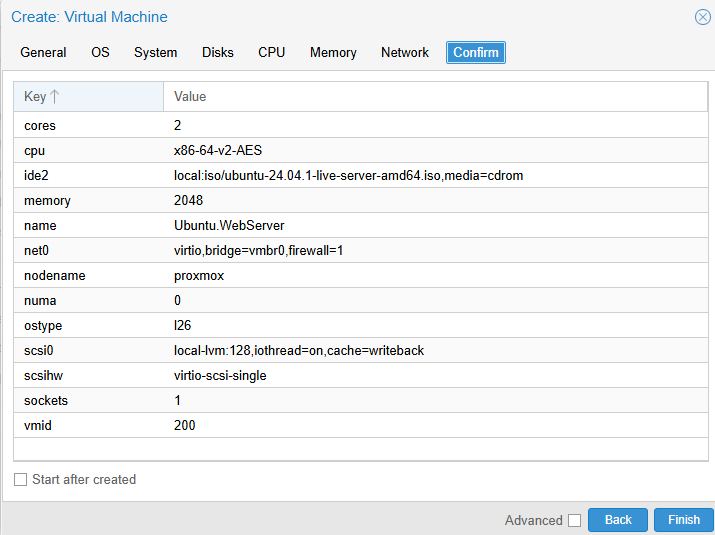The width and height of the screenshot is (715, 535).
Task: Open the CPU tab
Action: point(271,52)
